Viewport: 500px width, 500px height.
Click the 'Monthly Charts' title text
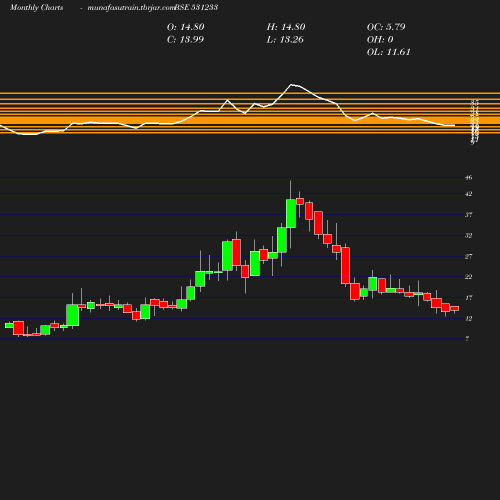pyautogui.click(x=36, y=7)
